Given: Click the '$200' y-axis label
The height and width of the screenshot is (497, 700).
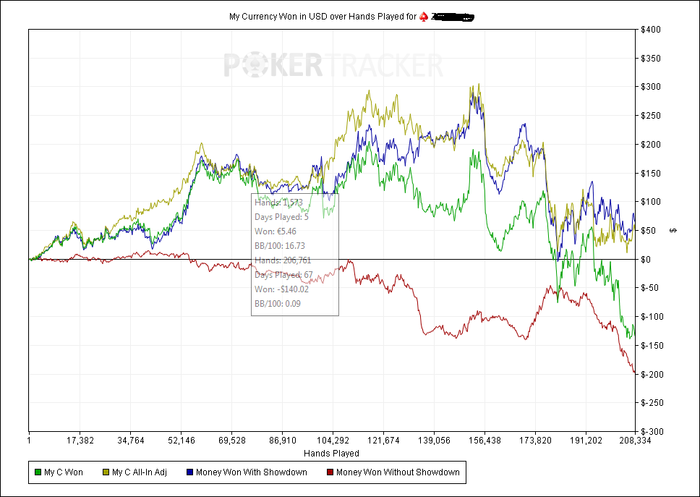Looking at the screenshot, I should click(x=650, y=144).
